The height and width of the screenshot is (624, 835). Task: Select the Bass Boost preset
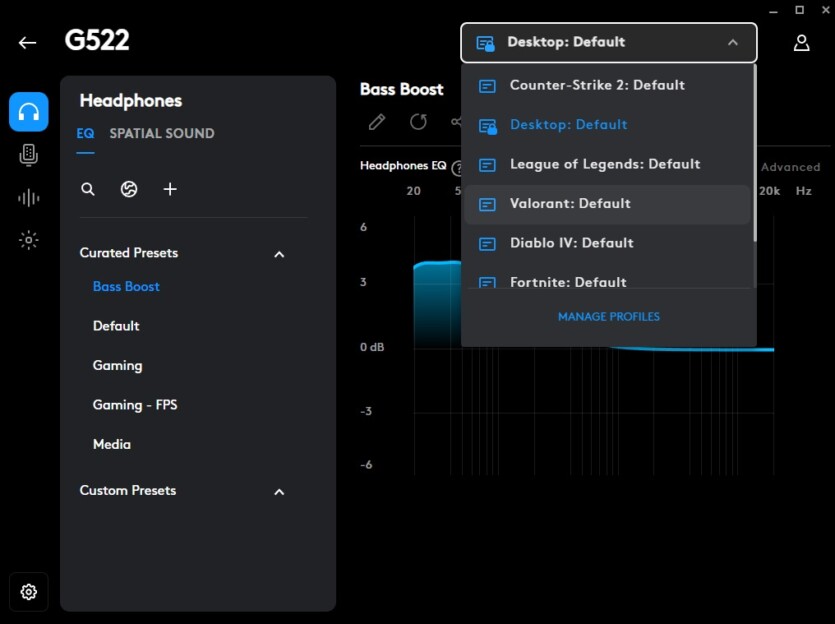pos(126,286)
